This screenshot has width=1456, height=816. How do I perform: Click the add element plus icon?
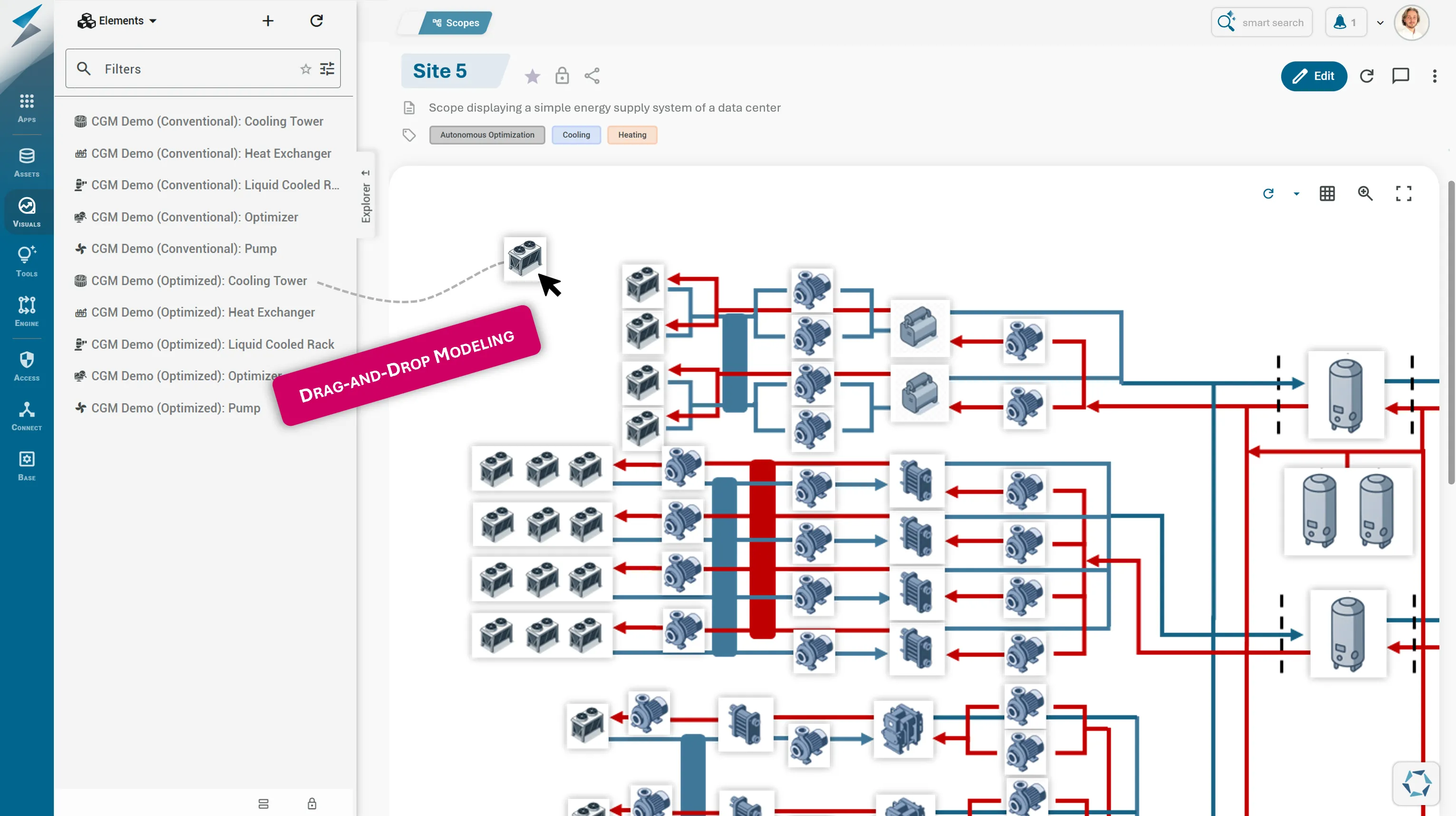click(x=268, y=21)
